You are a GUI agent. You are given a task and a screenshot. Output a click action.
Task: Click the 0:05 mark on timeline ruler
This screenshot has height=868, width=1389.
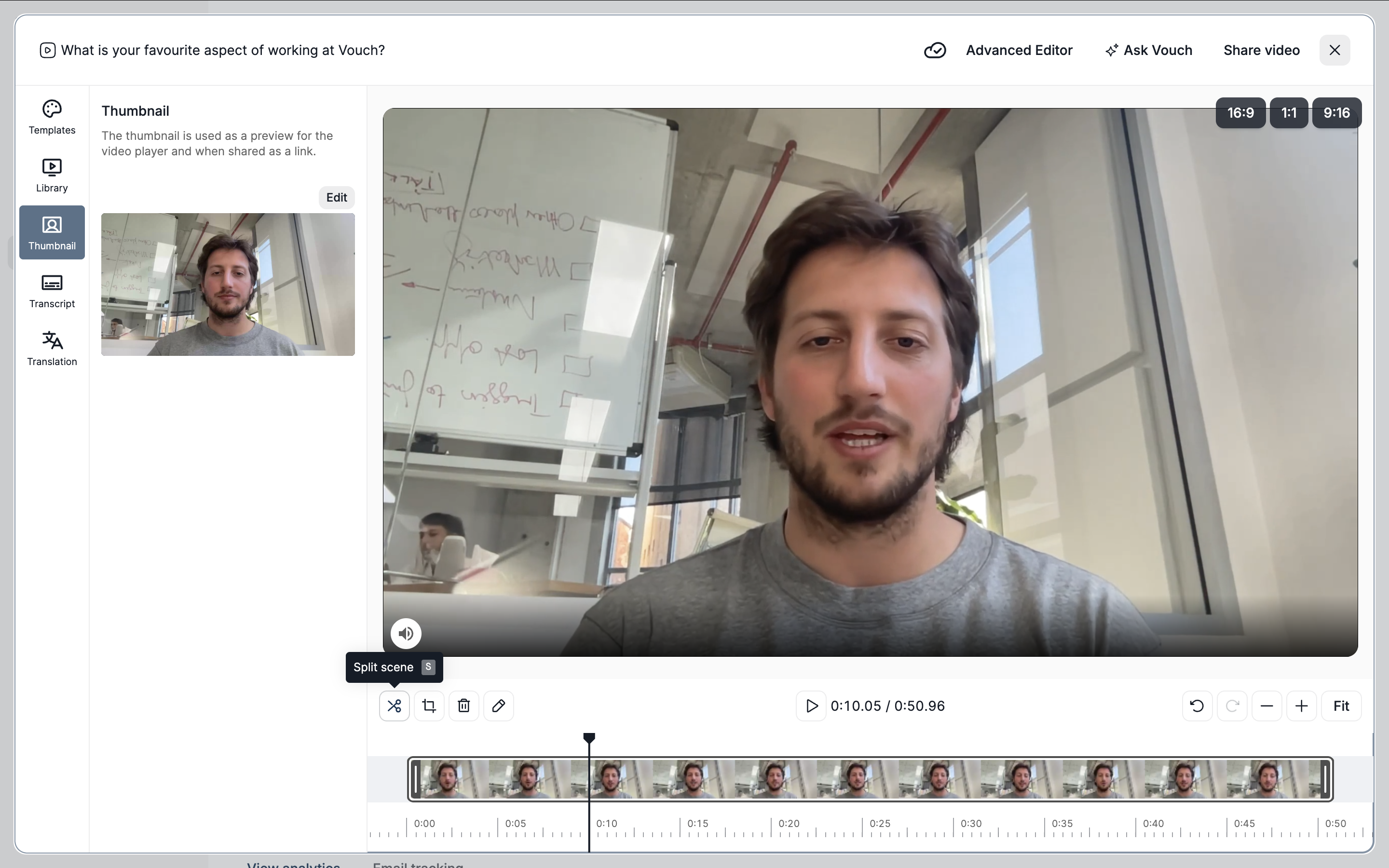(x=516, y=823)
